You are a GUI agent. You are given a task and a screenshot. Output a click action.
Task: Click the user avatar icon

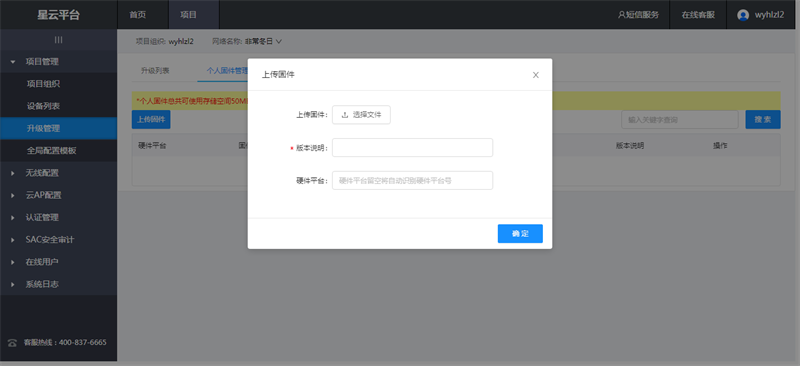743,15
